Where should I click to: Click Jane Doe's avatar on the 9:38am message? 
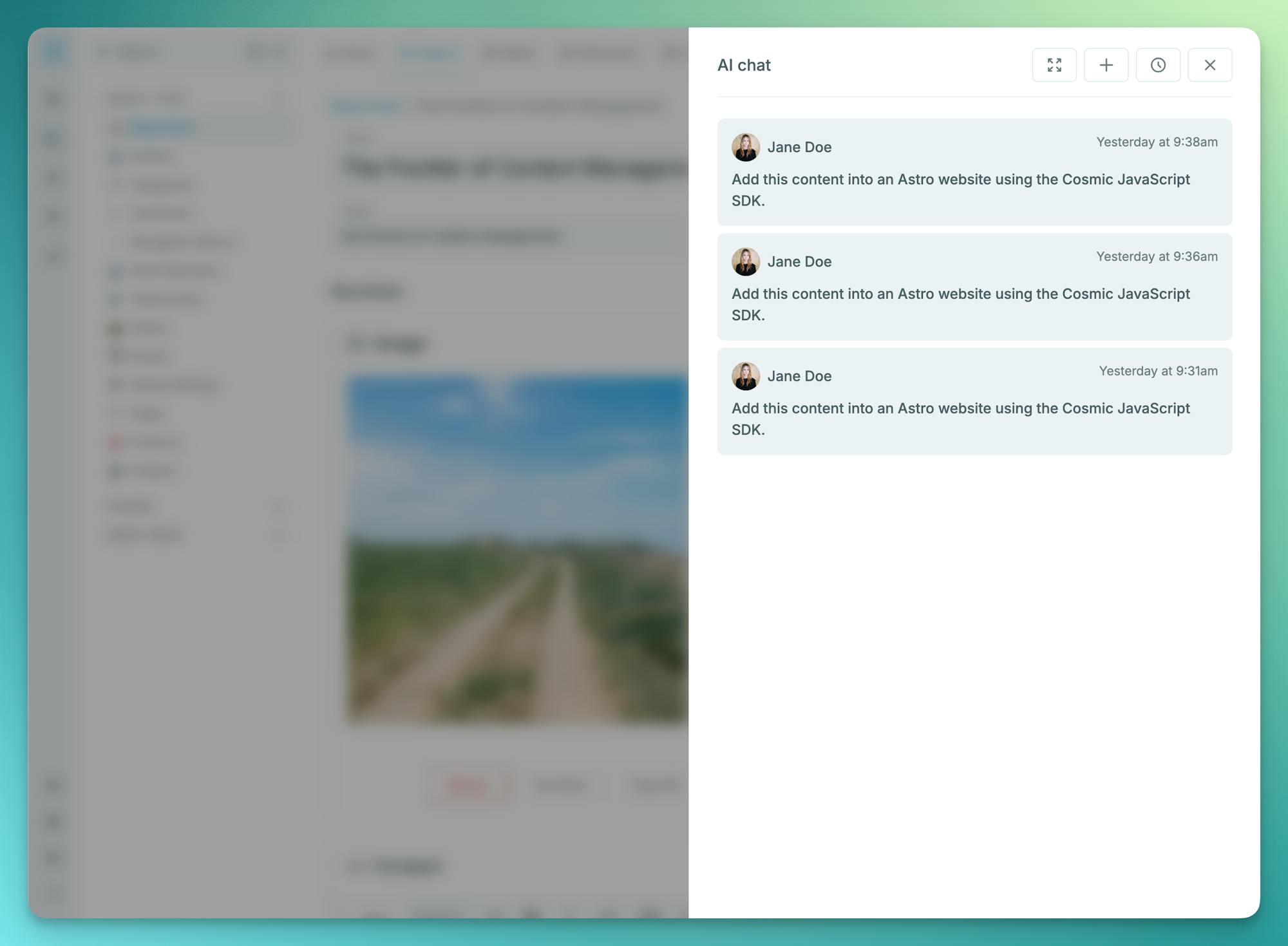pos(745,147)
